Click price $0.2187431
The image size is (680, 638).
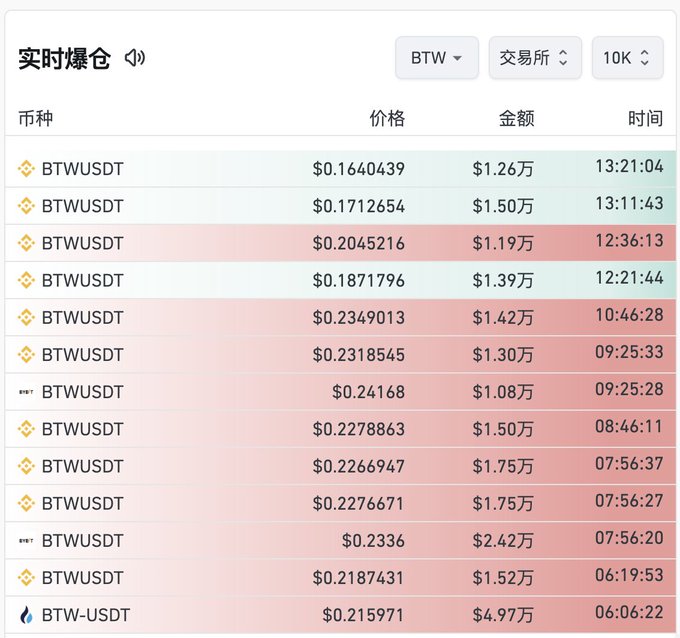click(359, 578)
